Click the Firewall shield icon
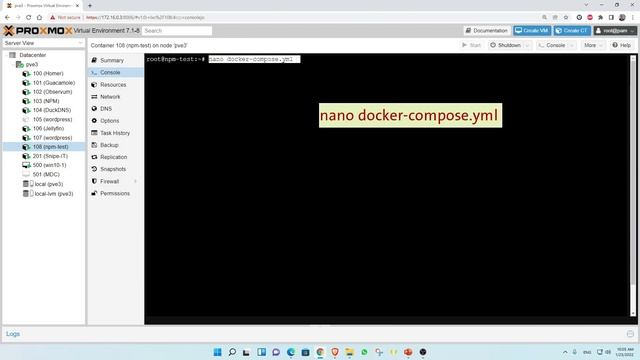The height and width of the screenshot is (360, 640). click(94, 181)
